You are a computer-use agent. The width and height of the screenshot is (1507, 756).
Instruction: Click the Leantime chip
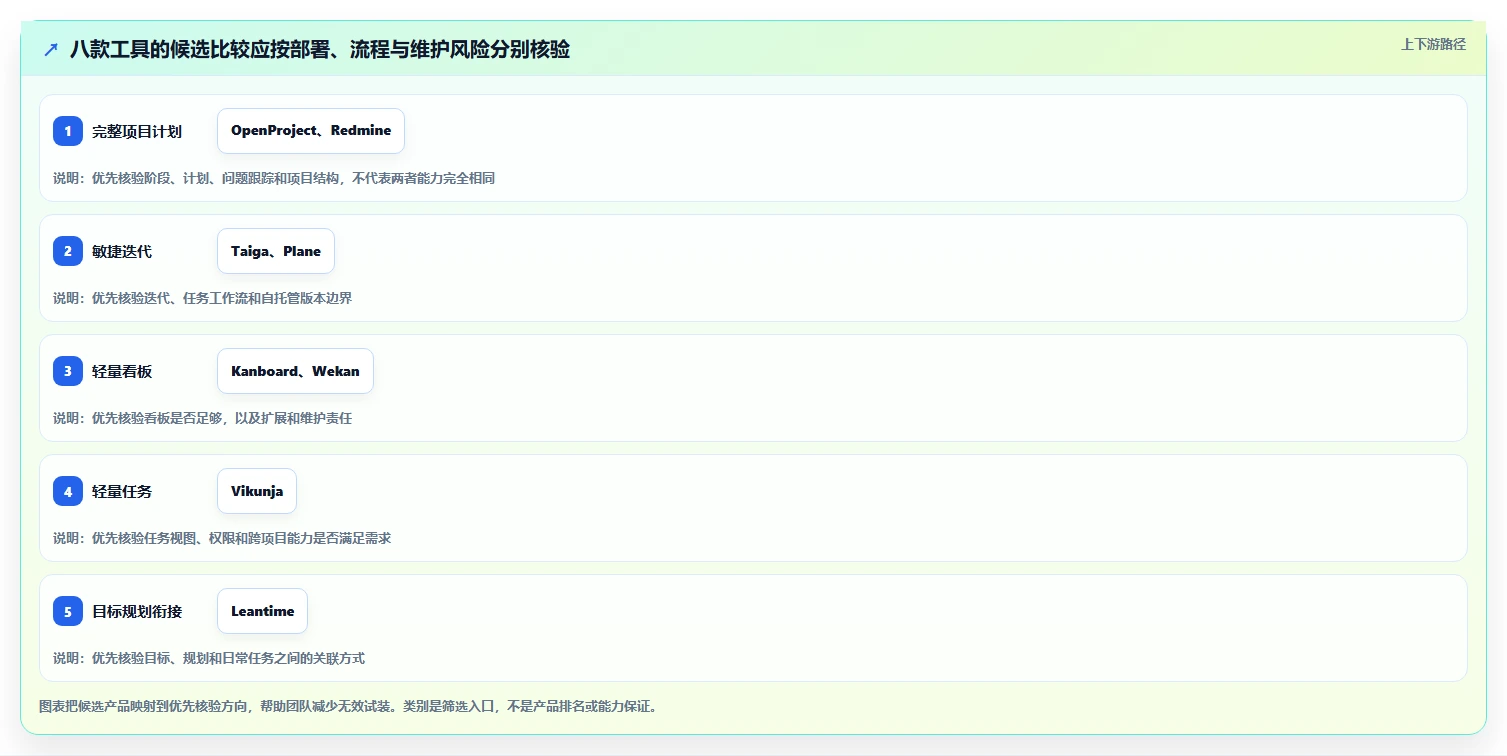[262, 611]
